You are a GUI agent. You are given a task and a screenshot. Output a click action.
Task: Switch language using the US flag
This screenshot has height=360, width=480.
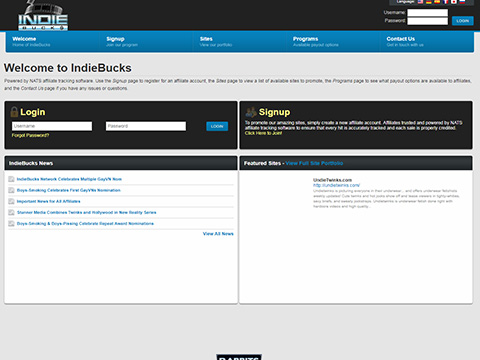(x=420, y=2)
